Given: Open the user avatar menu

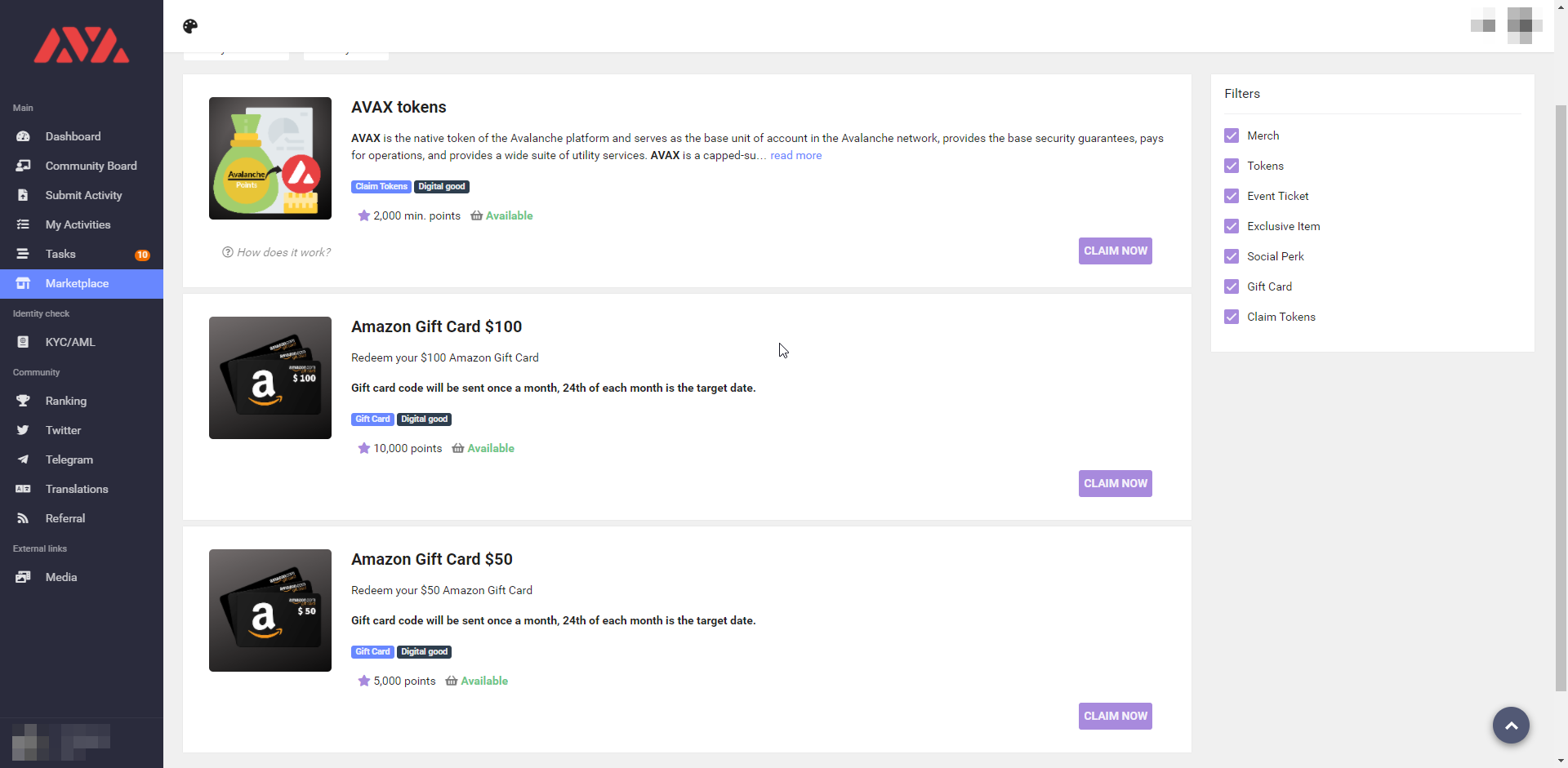Looking at the screenshot, I should coord(1523,24).
